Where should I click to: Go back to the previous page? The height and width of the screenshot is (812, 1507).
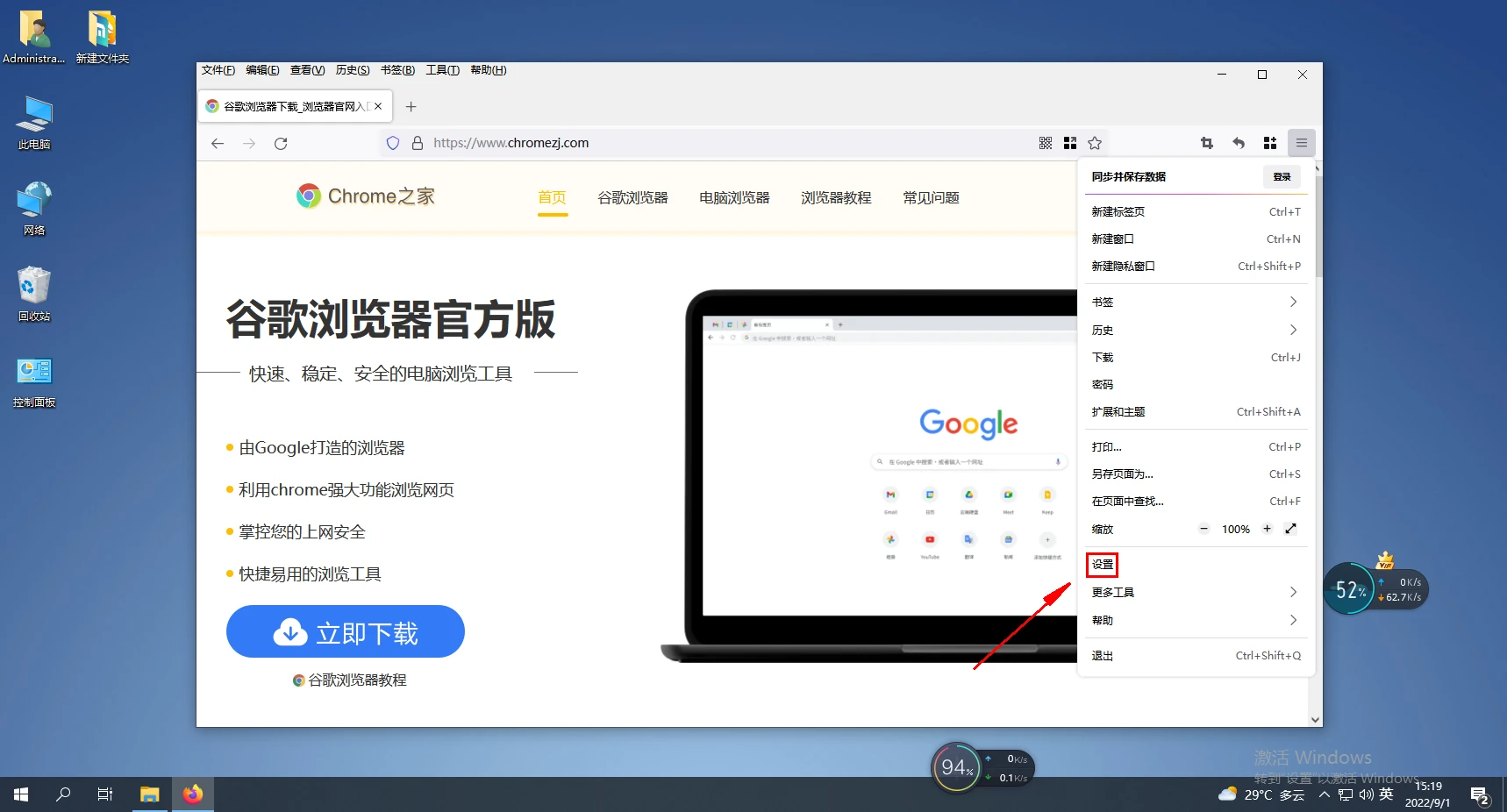(218, 143)
